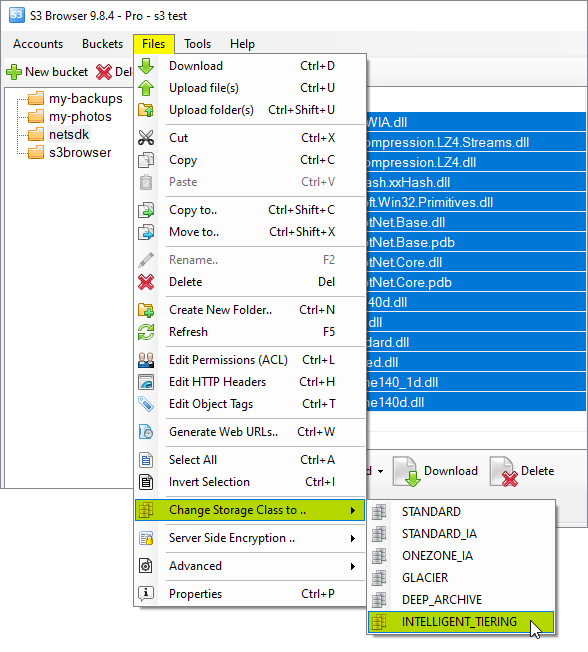The height and width of the screenshot is (652, 588).
Task: Click the scissors Cut icon
Action: 146,138
